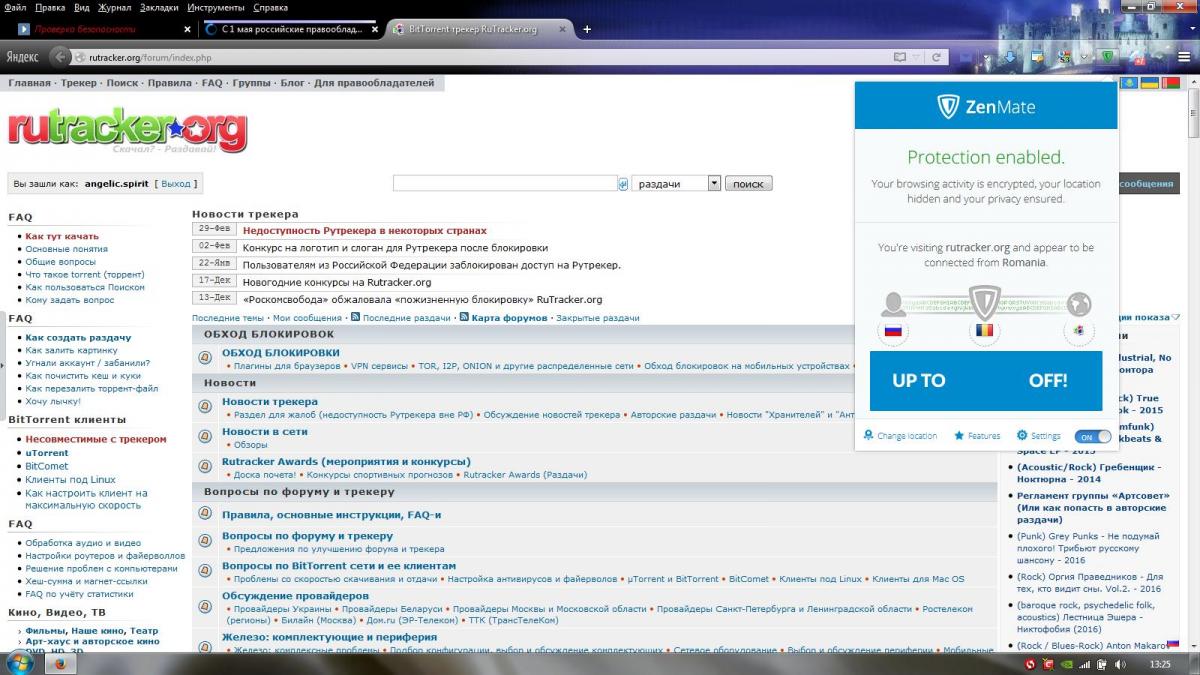
Task: Open the Журнал menu
Action: (x=115, y=7)
